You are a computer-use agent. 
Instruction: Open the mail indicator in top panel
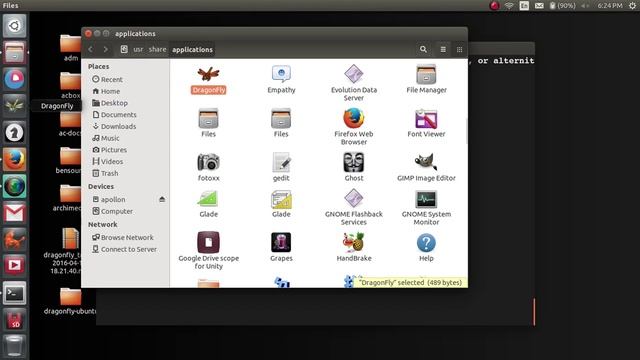tap(539, 5)
